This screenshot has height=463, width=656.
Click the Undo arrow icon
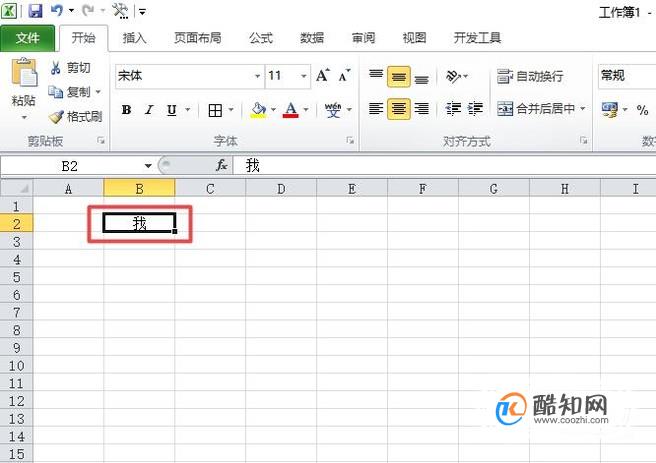pos(56,10)
